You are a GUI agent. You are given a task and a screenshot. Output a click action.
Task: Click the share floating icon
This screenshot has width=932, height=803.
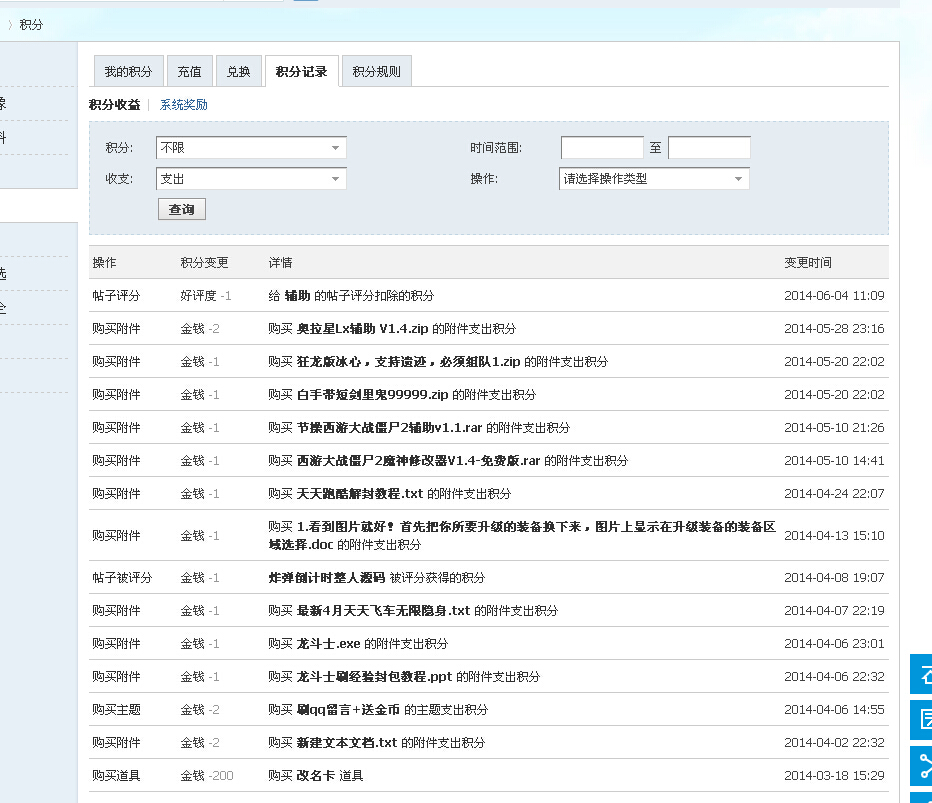click(921, 766)
